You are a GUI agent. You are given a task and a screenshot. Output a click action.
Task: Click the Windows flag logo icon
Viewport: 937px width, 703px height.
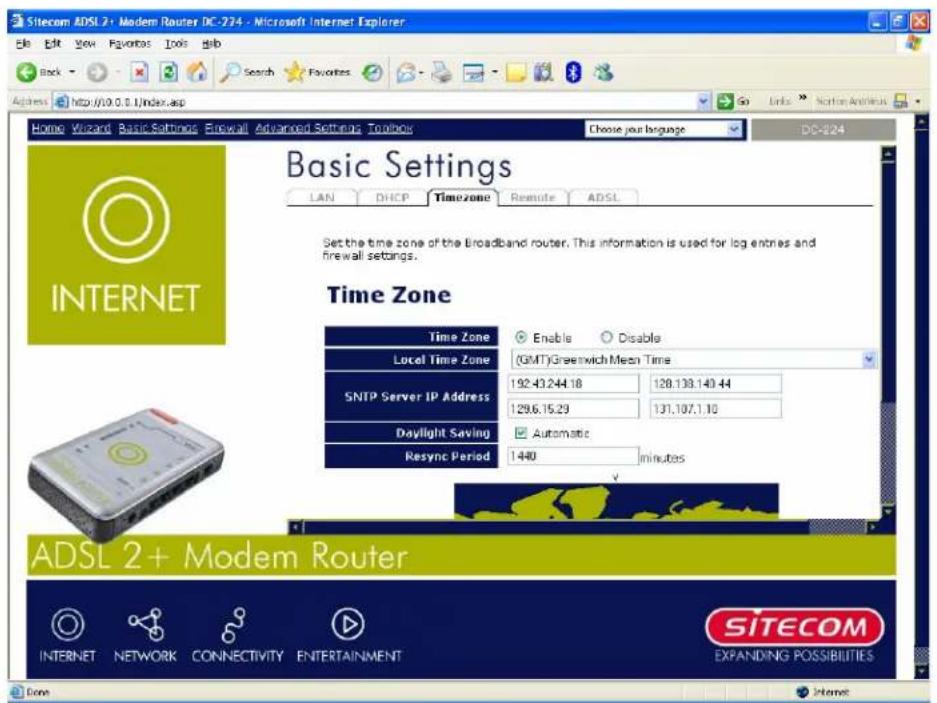pos(913,44)
